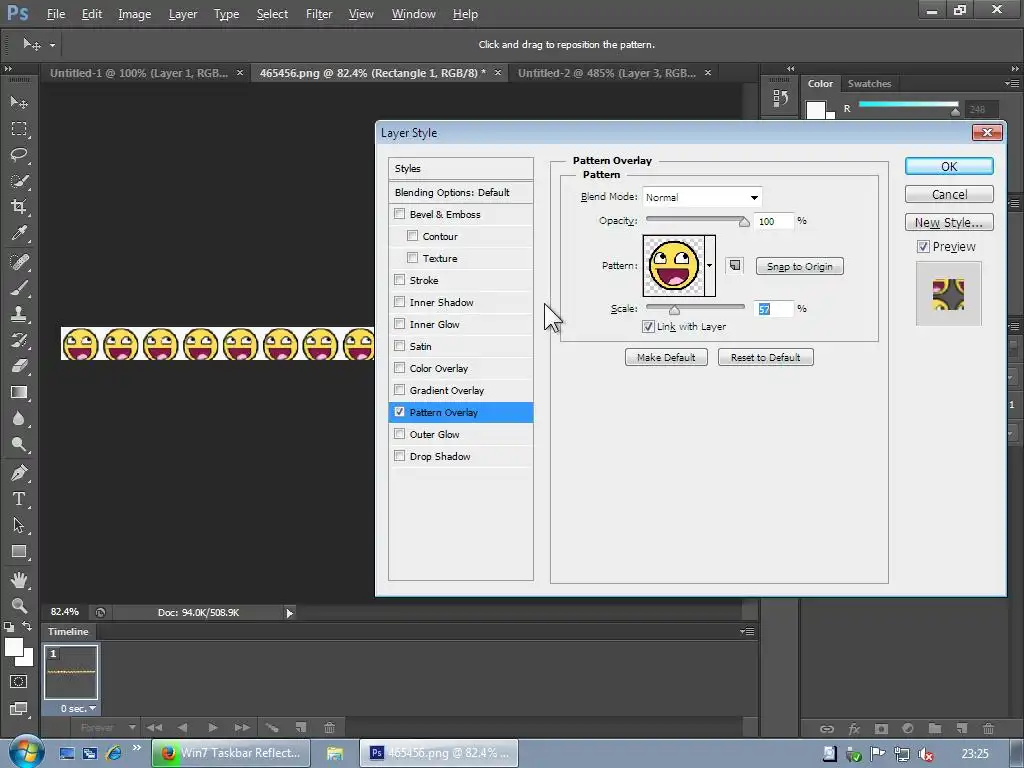Select the Brush tool
The height and width of the screenshot is (768, 1024).
click(x=19, y=288)
